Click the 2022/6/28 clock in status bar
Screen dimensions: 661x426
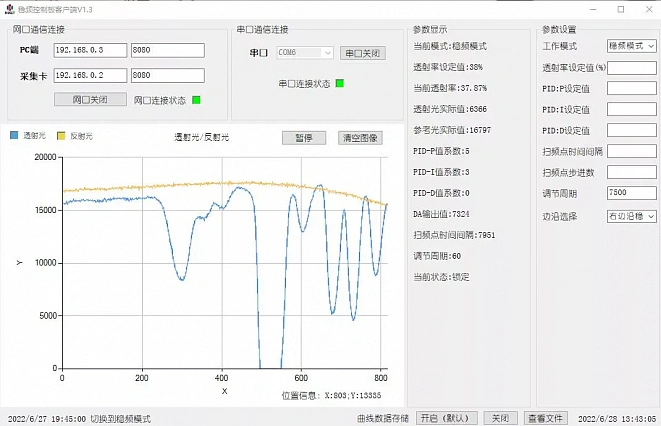coord(617,419)
